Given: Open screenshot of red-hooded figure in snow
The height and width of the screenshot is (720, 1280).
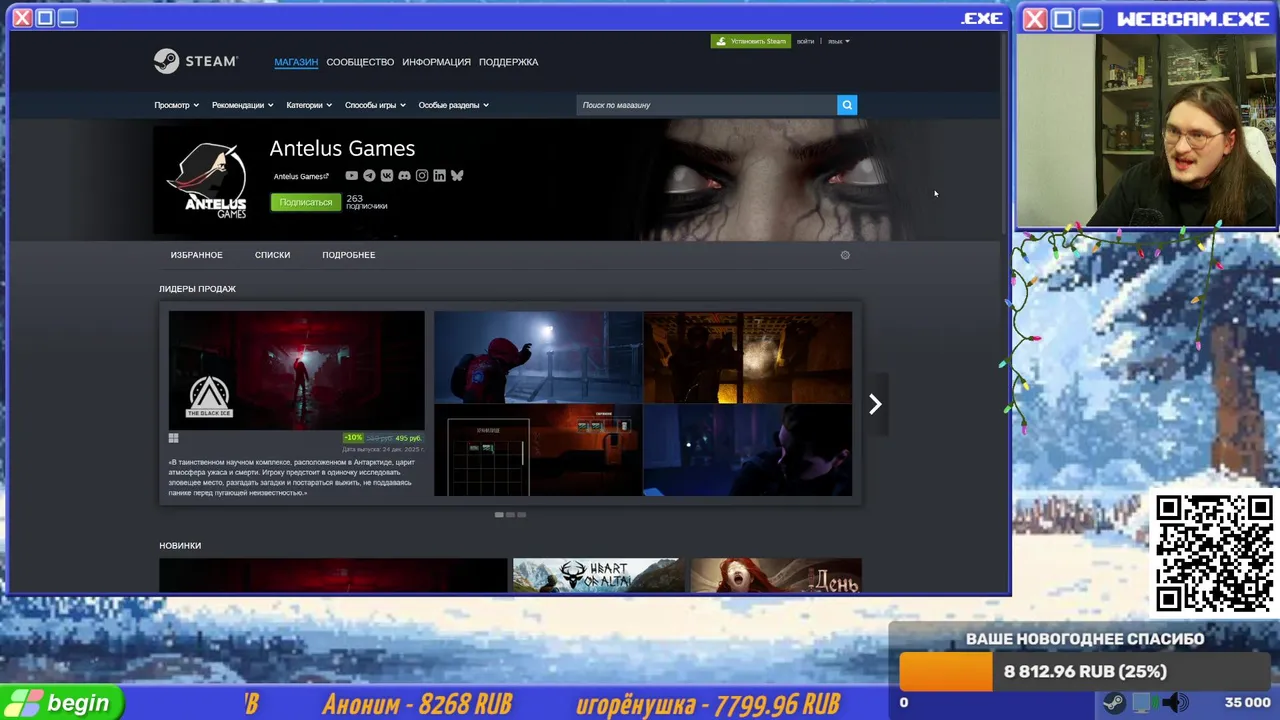Looking at the screenshot, I should pos(538,357).
